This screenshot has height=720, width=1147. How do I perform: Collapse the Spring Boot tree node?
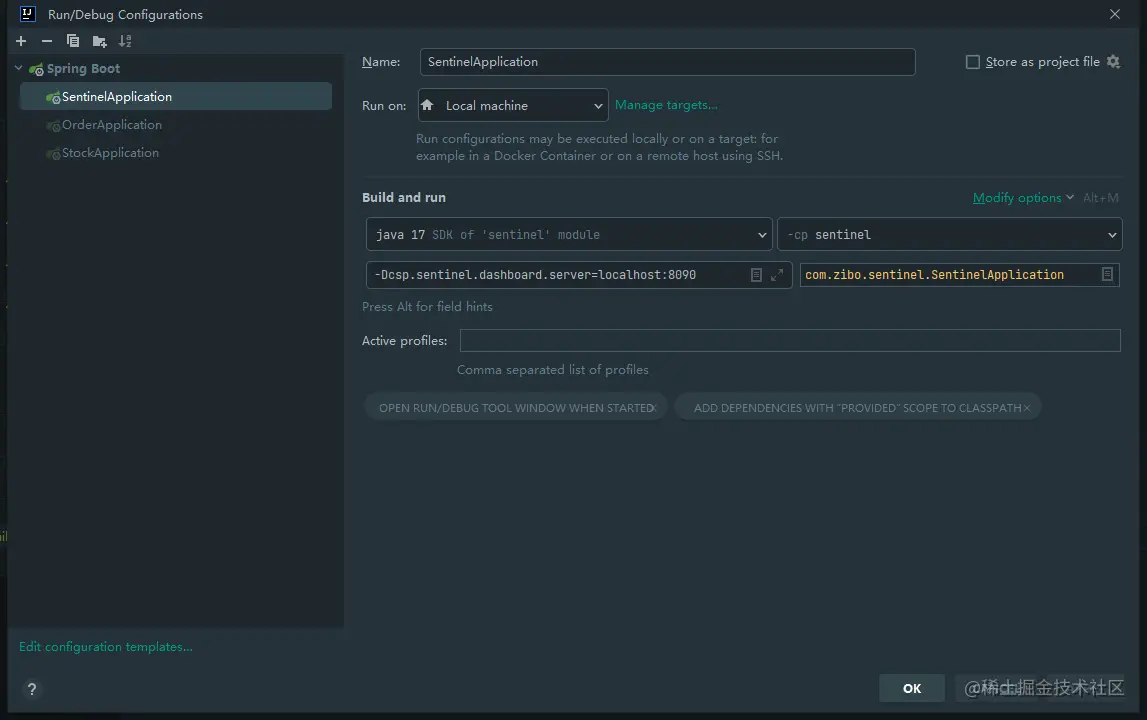(x=18, y=68)
